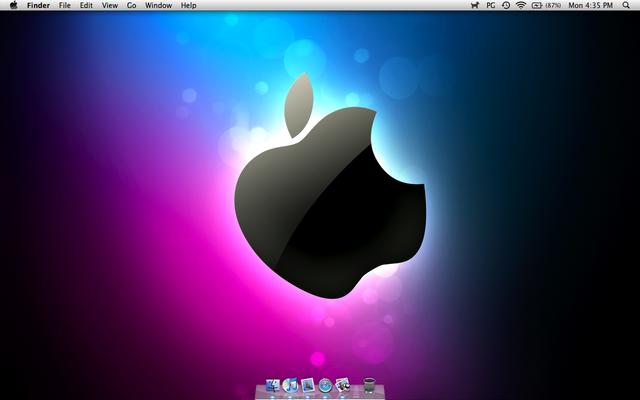Open the Go menu
The width and height of the screenshot is (640, 400).
tap(131, 5)
